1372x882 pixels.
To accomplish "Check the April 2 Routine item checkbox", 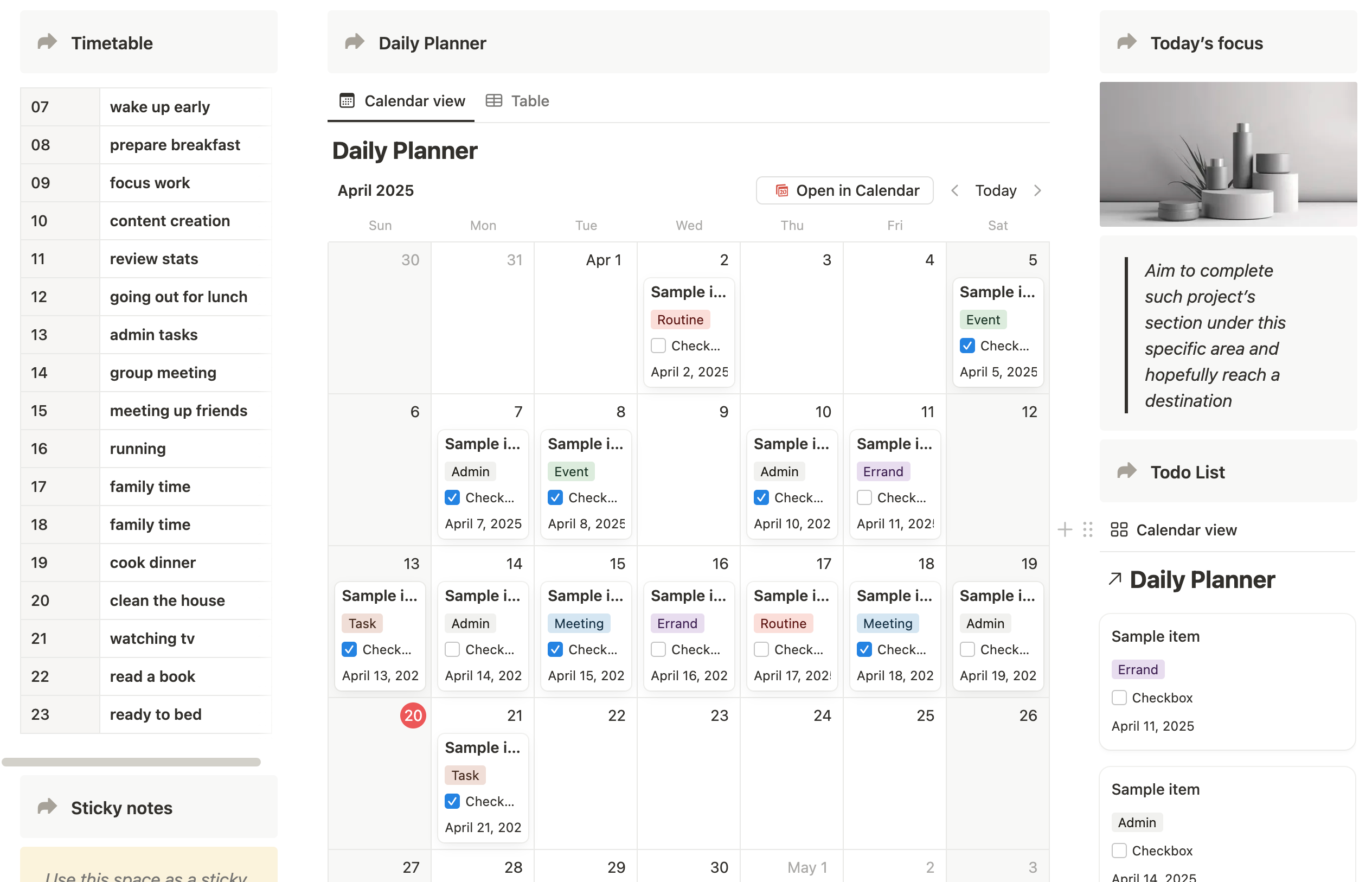I will tap(658, 346).
